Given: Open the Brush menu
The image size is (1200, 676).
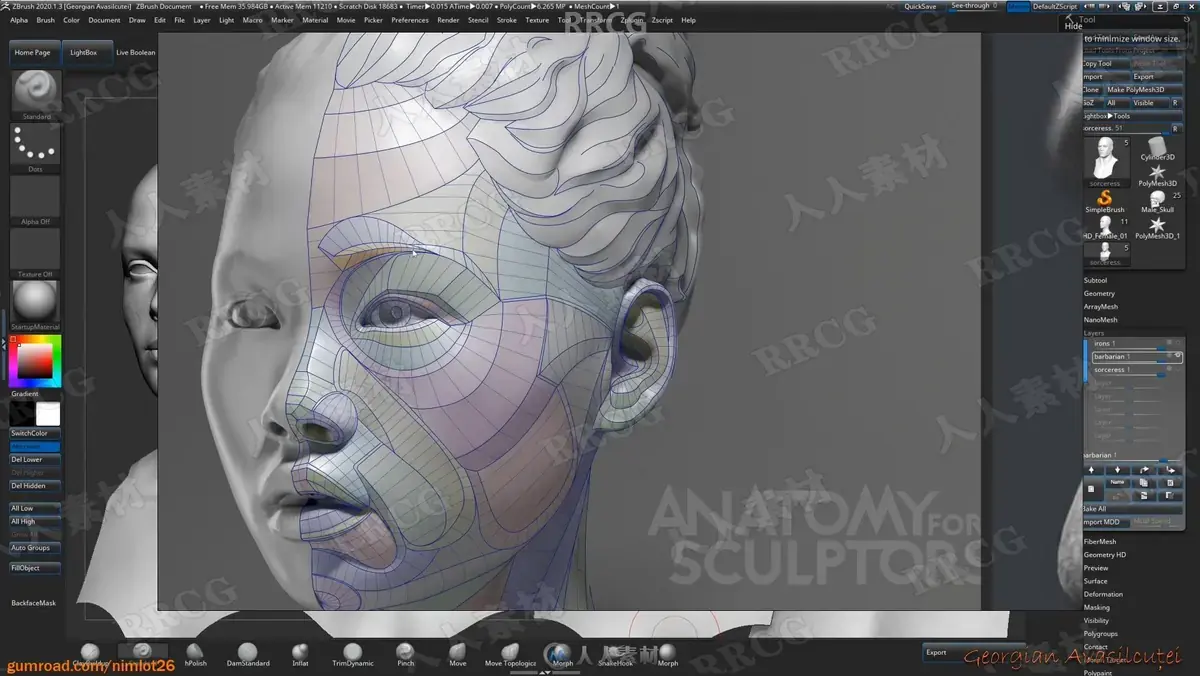Looking at the screenshot, I should coord(46,20).
